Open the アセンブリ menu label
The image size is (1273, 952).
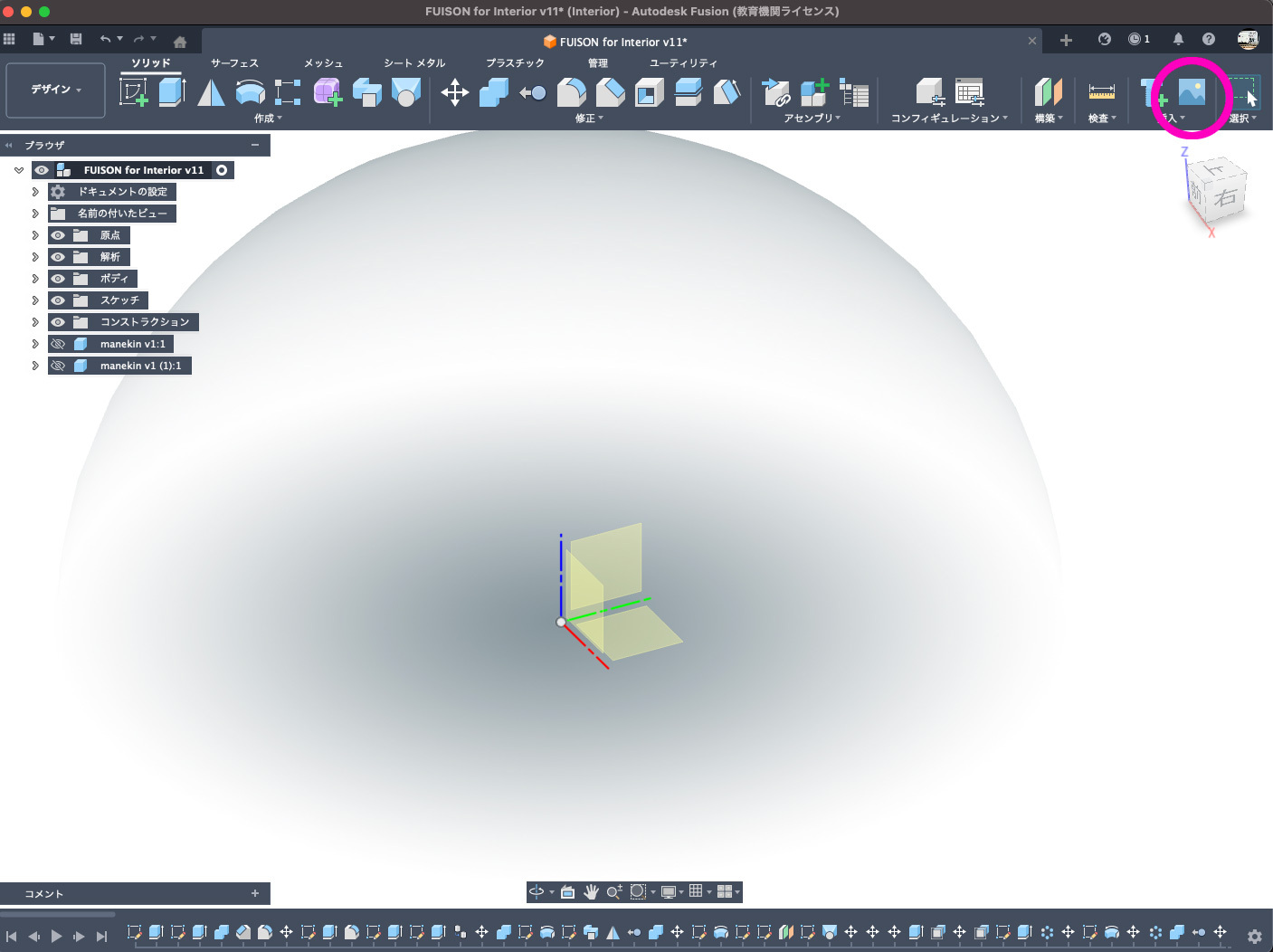click(x=811, y=119)
